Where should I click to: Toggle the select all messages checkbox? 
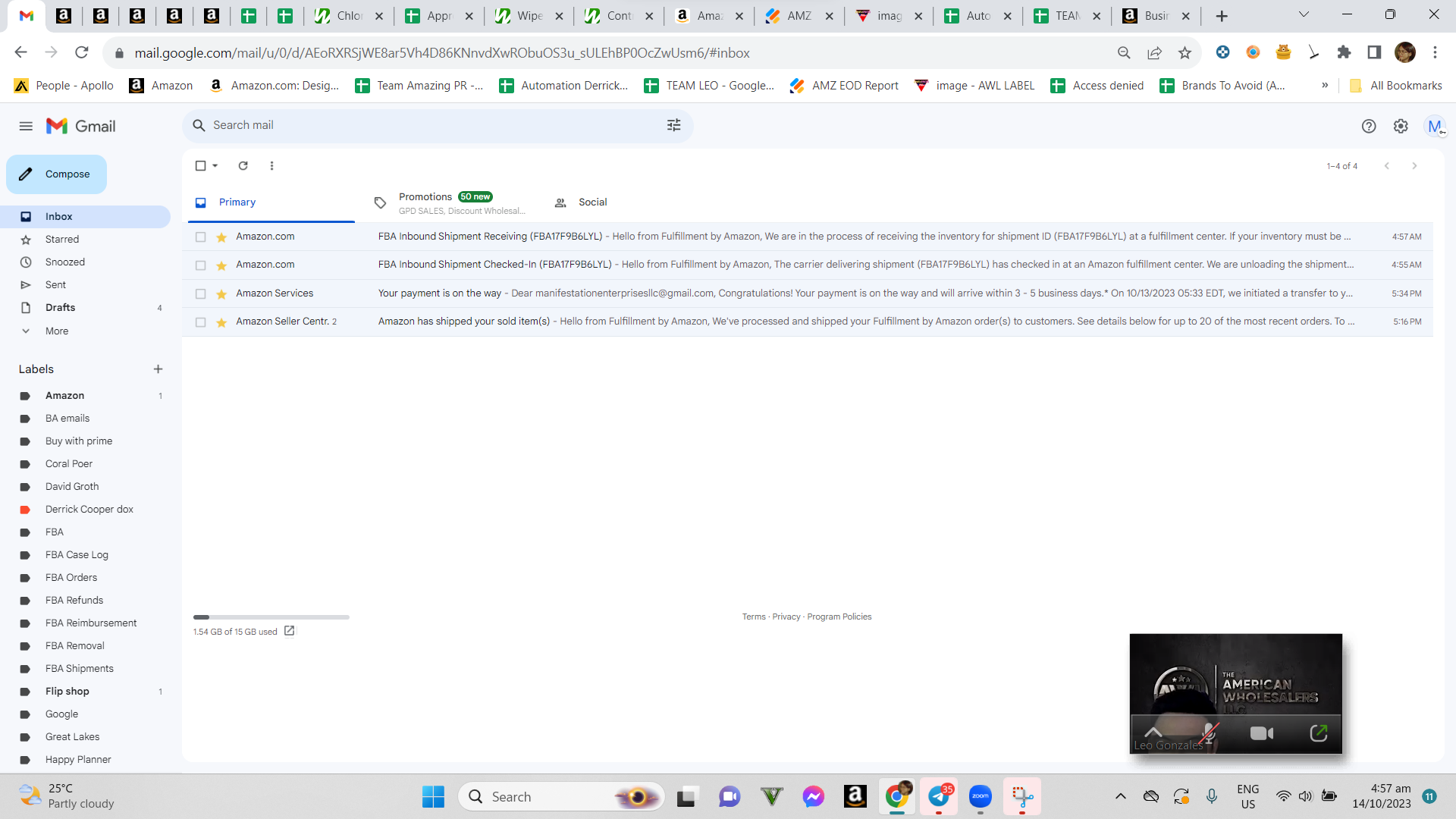[200, 166]
